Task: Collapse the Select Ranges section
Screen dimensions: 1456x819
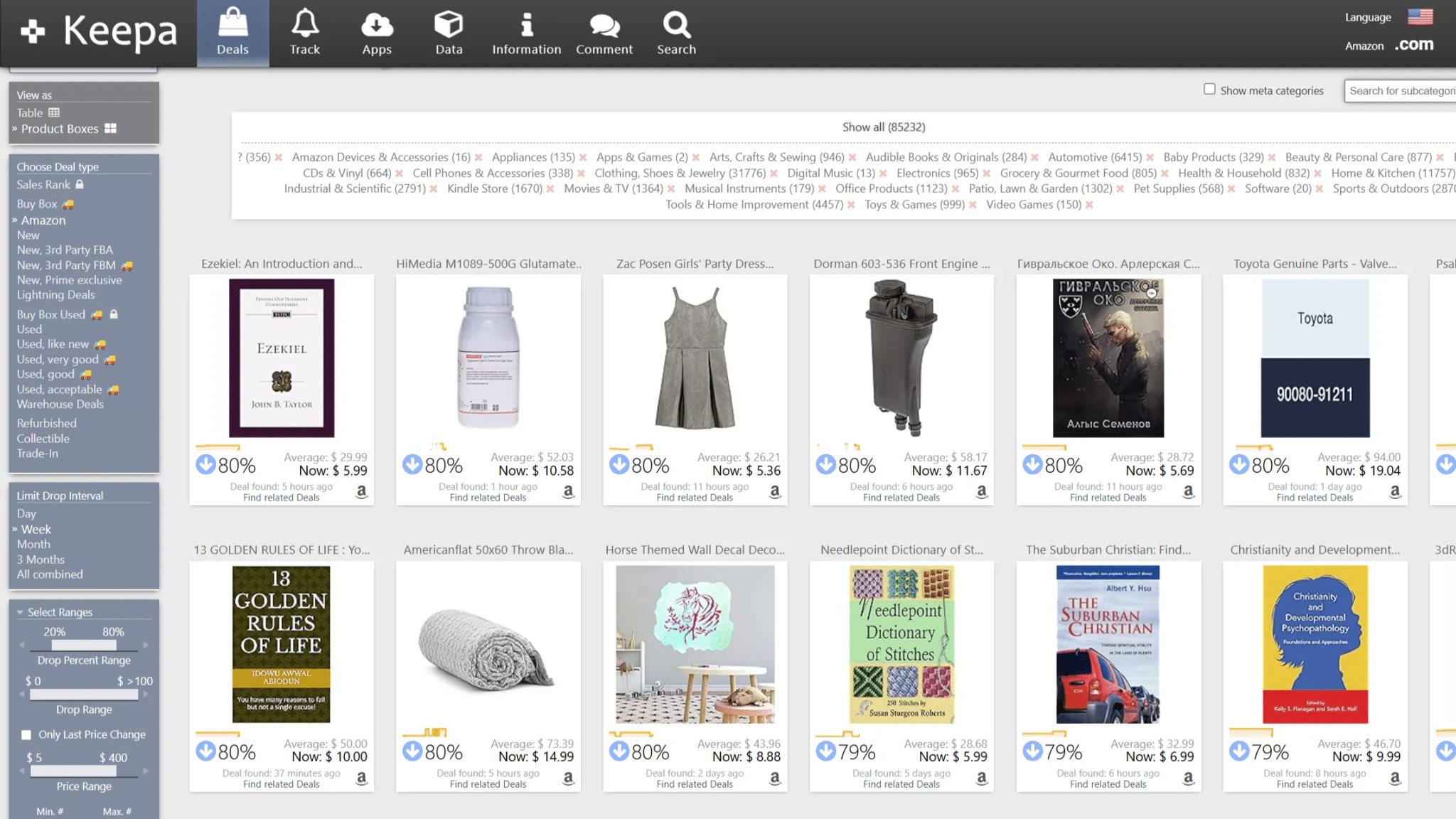Action: pyautogui.click(x=21, y=611)
